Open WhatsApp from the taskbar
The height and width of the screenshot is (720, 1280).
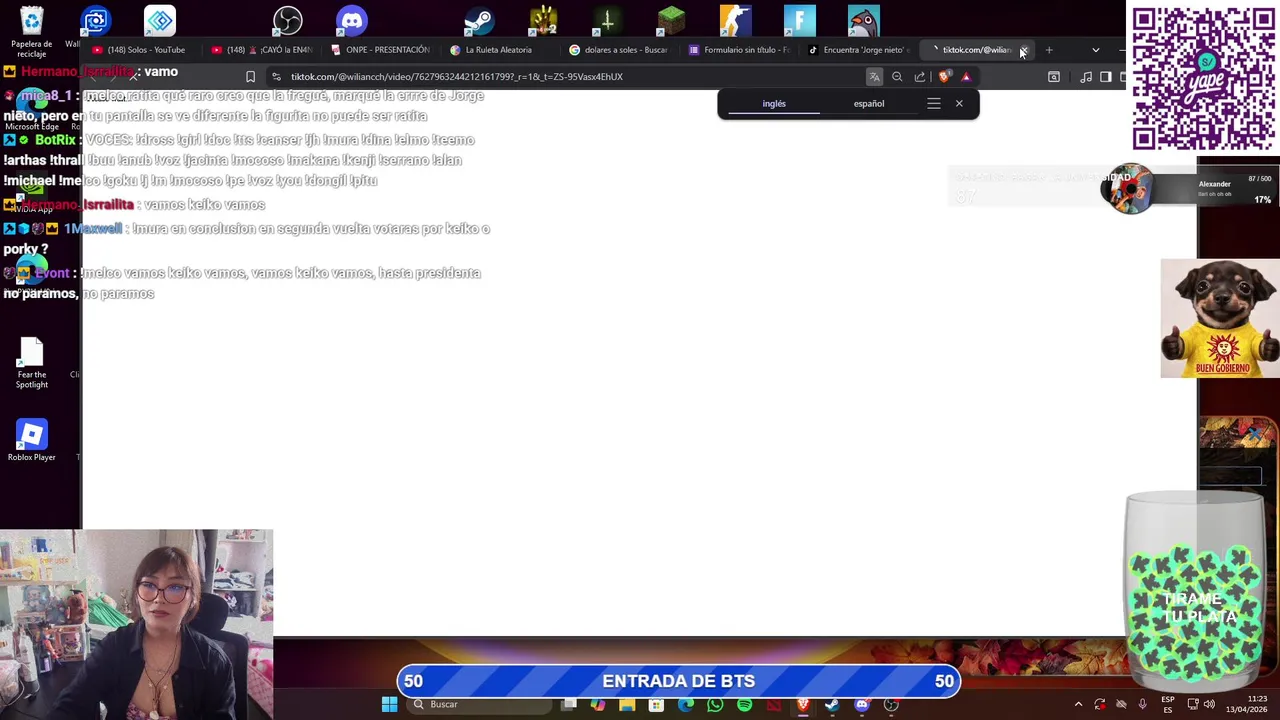click(715, 705)
